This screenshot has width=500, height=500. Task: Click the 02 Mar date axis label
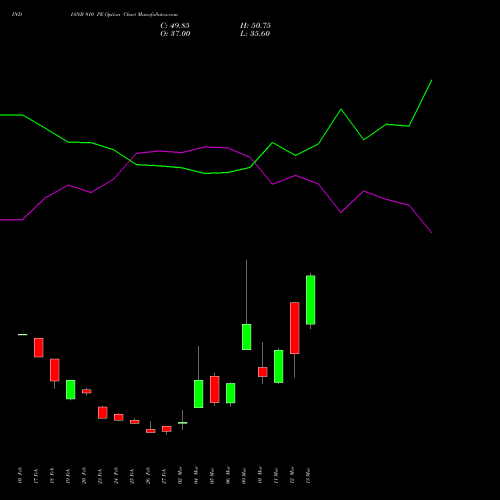click(180, 475)
